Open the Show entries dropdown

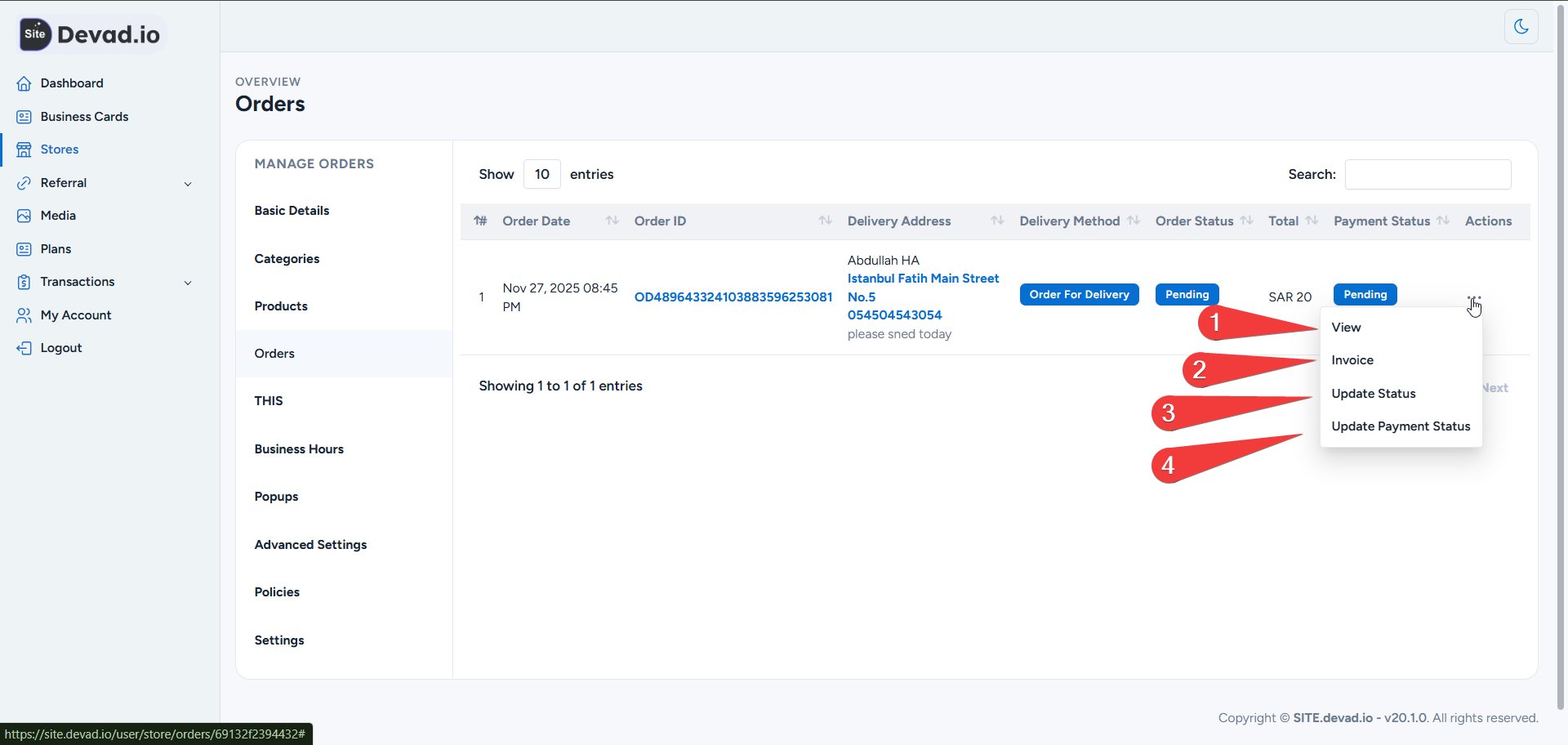[541, 174]
